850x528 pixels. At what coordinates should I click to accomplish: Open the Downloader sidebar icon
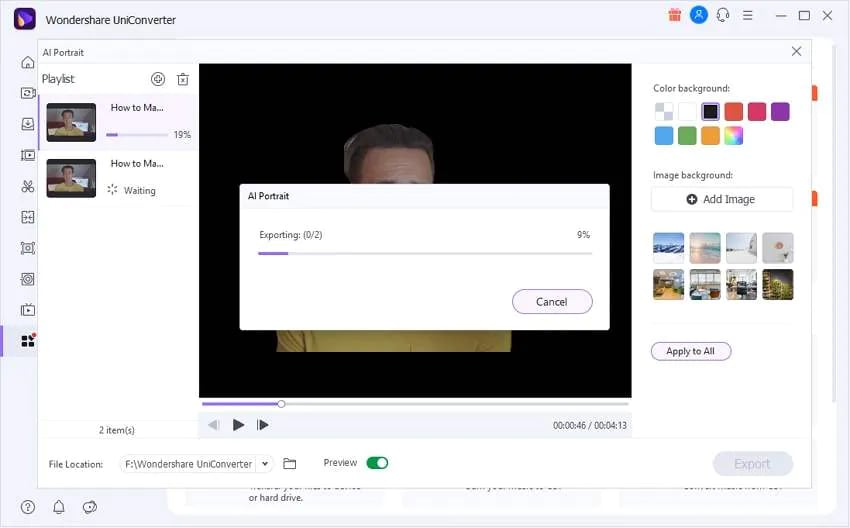click(x=28, y=124)
